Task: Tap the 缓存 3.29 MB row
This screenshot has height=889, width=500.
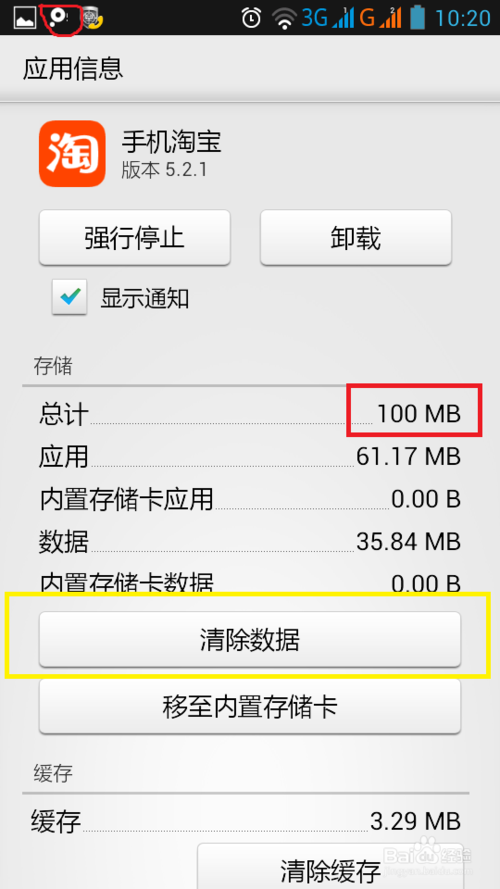Action: click(x=246, y=820)
